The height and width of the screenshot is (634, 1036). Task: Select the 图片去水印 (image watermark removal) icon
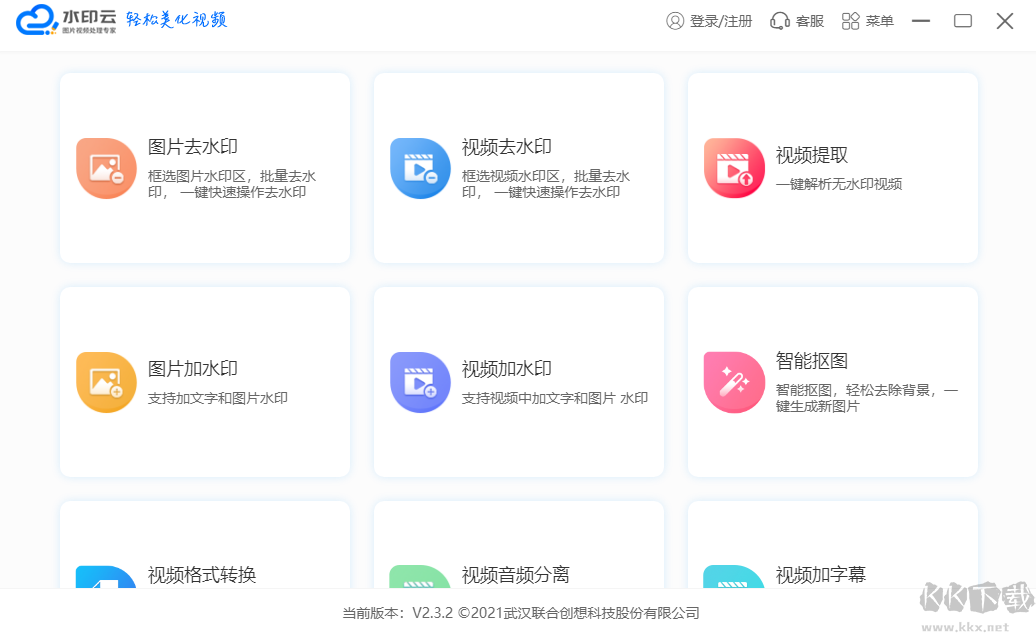[106, 167]
